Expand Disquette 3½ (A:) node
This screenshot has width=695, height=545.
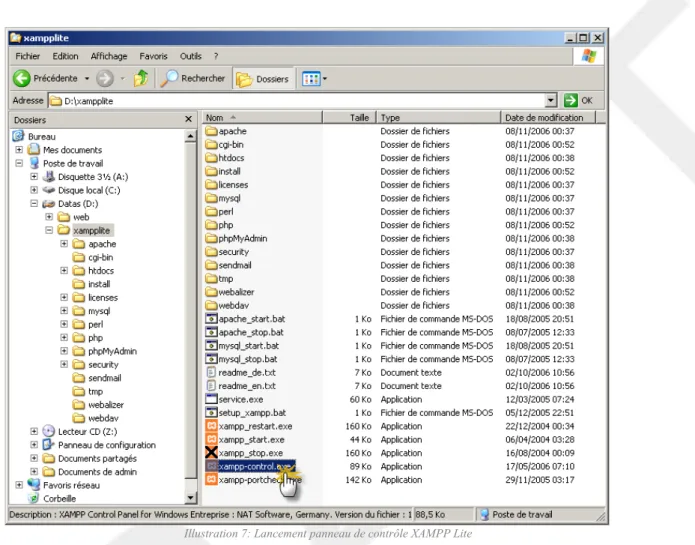34,176
